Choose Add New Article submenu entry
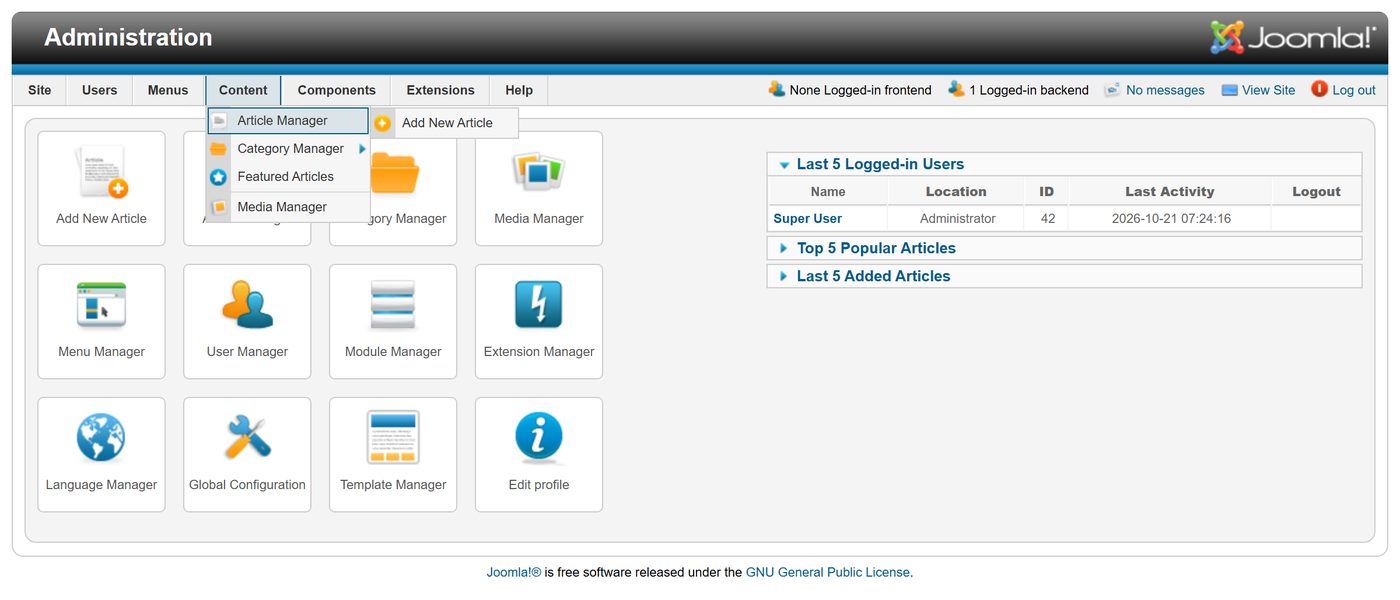Viewport: 1400px width, 600px height. 445,123
